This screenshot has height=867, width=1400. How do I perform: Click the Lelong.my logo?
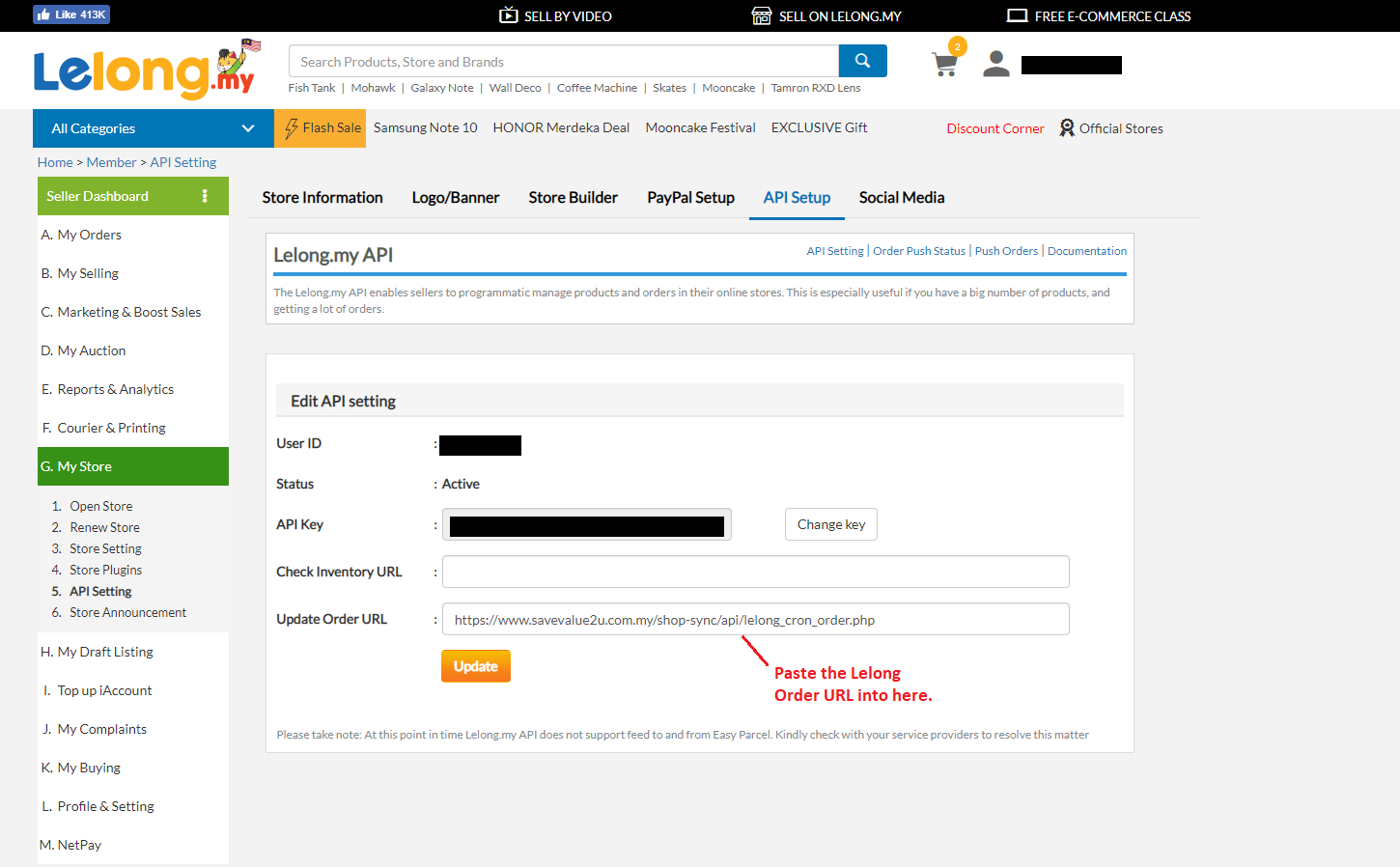pyautogui.click(x=145, y=70)
